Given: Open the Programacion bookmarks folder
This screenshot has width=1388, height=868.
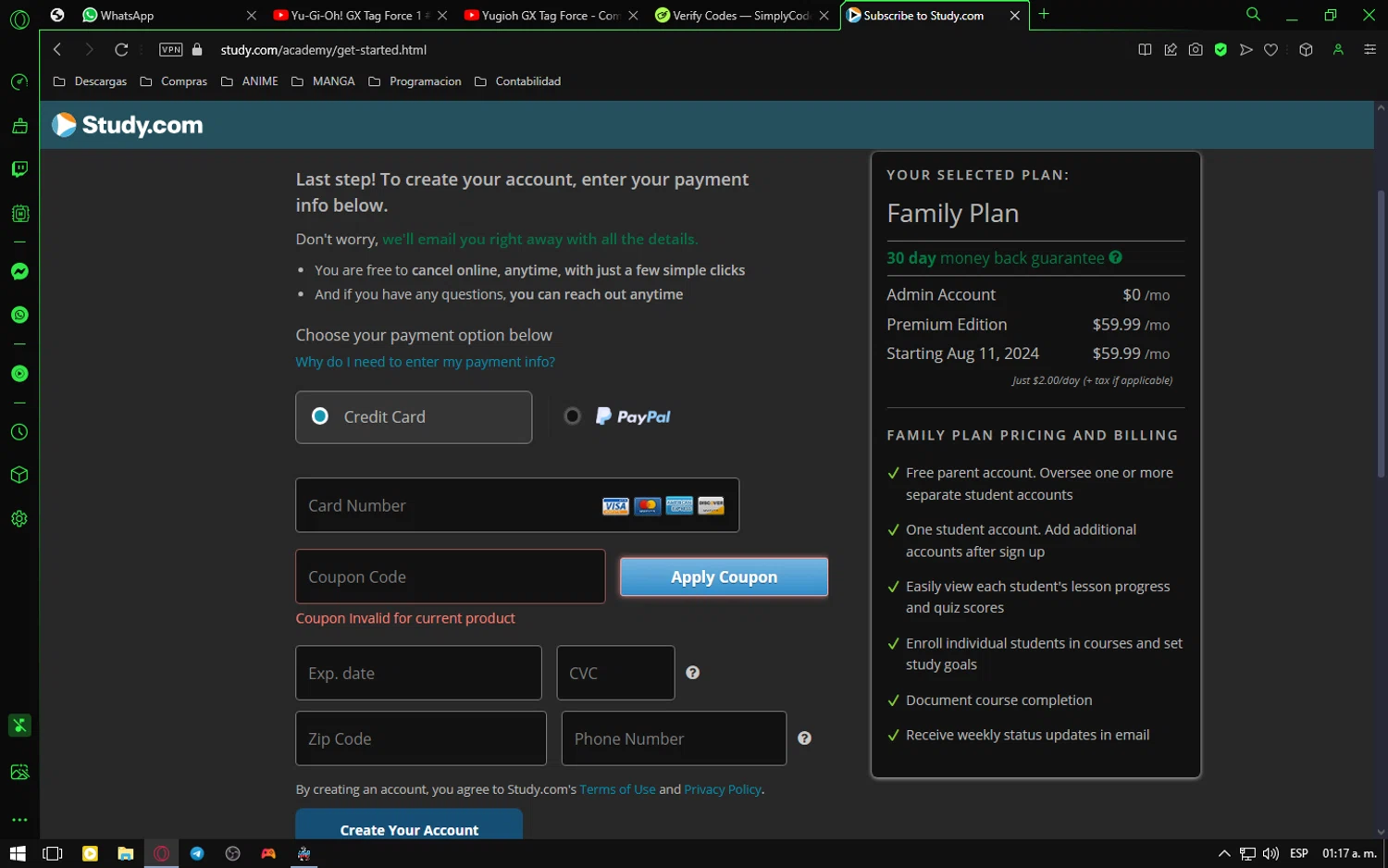Looking at the screenshot, I should 415,81.
